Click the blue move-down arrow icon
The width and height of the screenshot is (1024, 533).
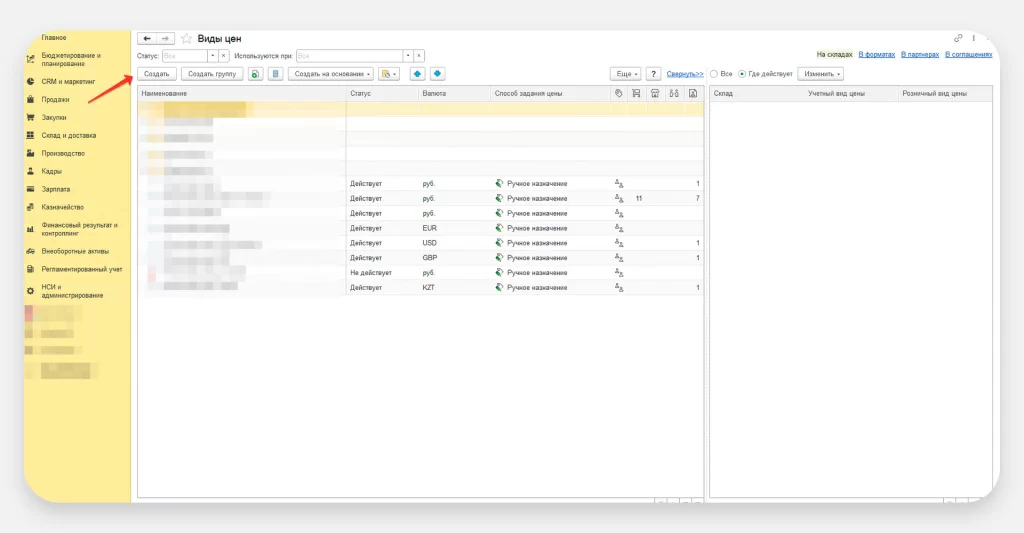click(x=437, y=74)
